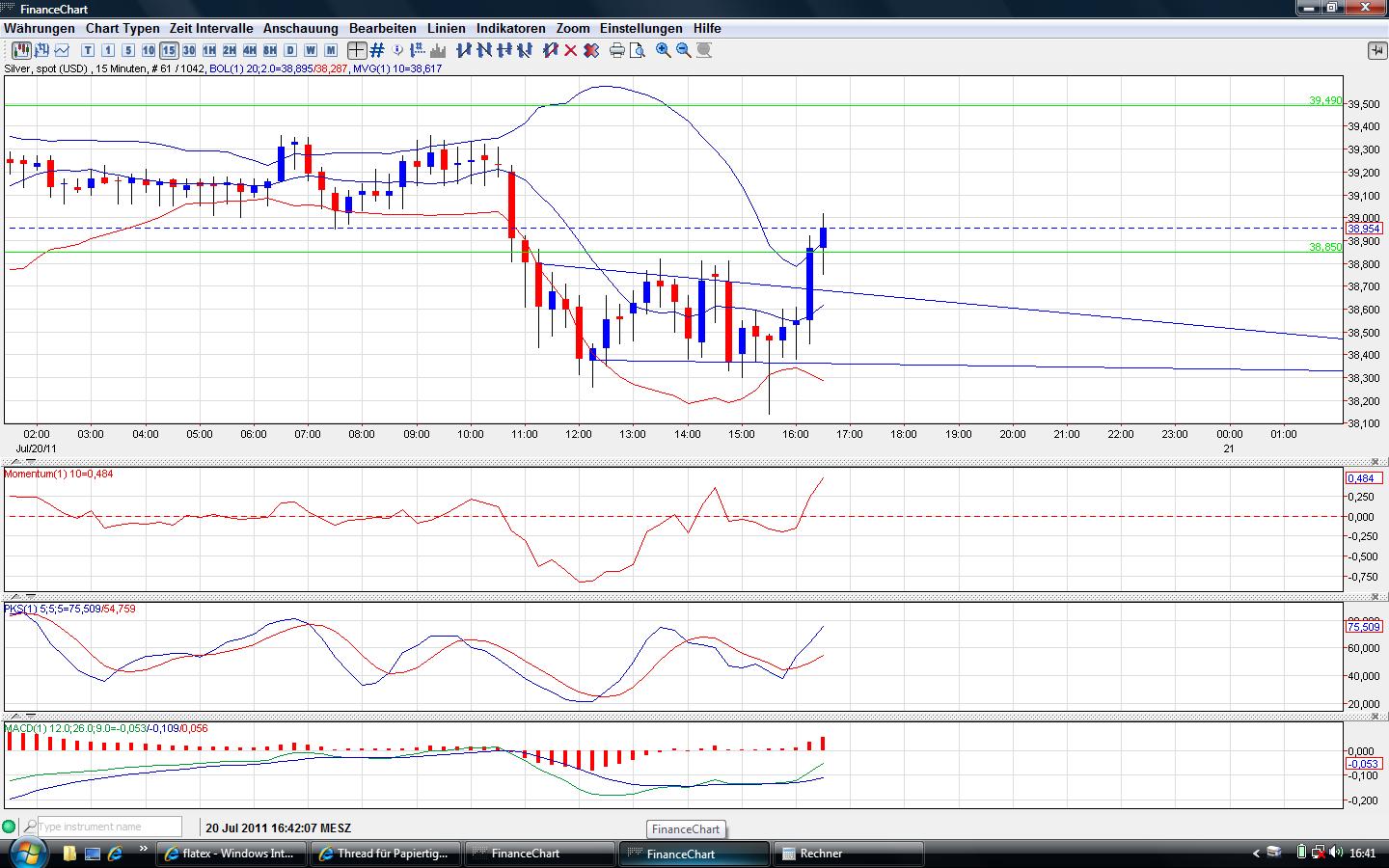Show hidden system tray icons arrow
This screenshot has width=1389, height=868.
(x=1256, y=854)
